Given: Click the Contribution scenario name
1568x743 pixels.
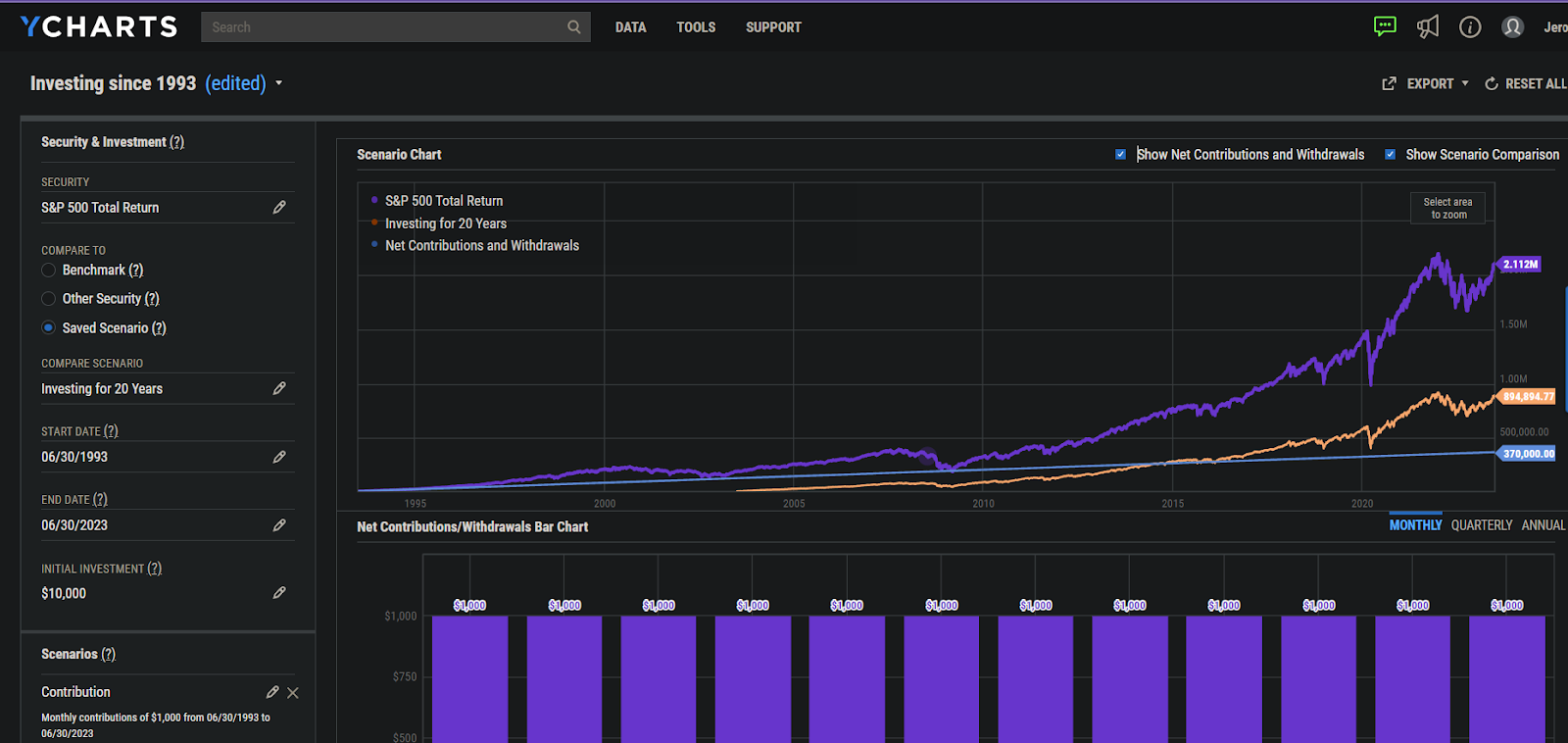Looking at the screenshot, I should 75,692.
